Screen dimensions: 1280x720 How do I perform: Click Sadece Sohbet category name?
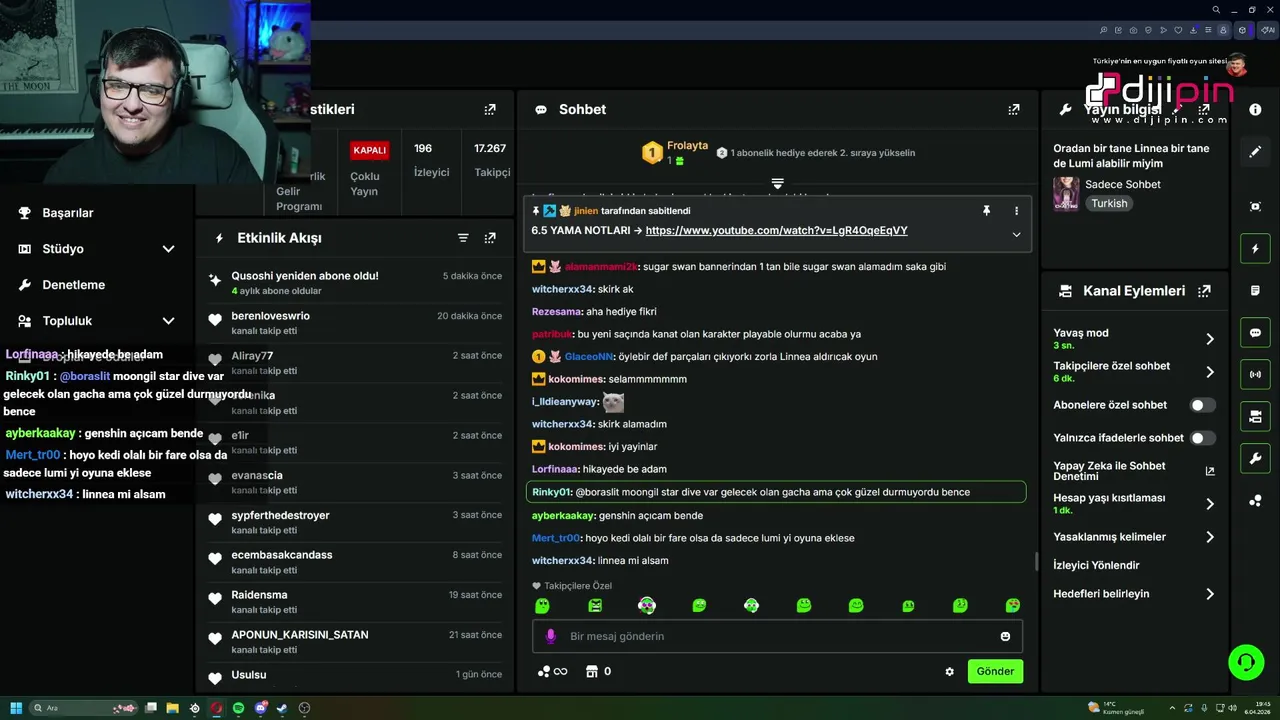[x=1123, y=185]
